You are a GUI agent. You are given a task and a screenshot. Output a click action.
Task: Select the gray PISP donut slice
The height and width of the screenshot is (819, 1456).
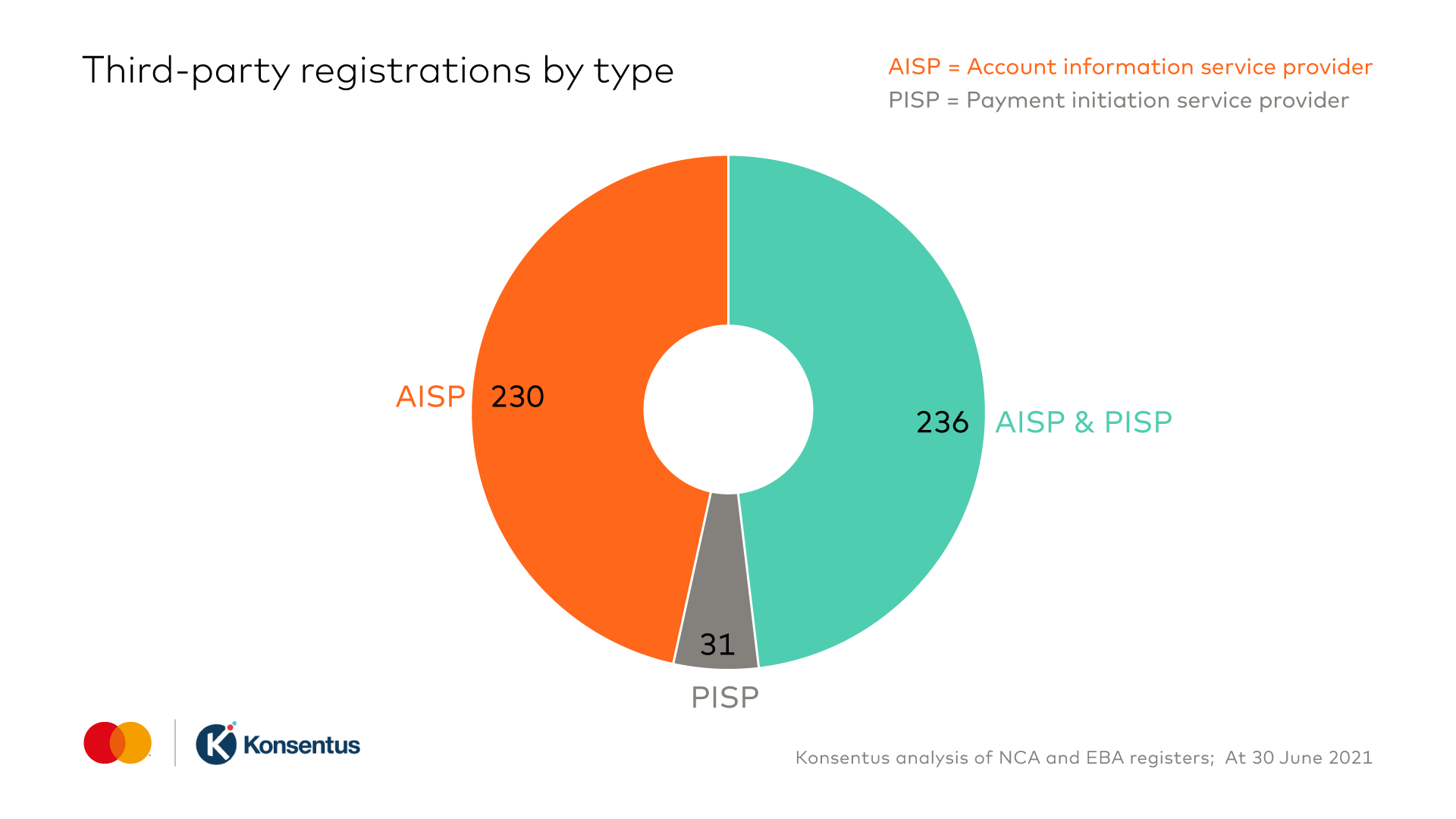coord(717,599)
